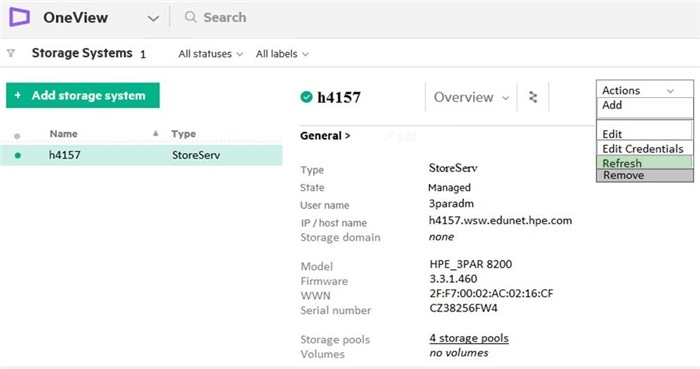Screen dimensions: 700x369
Task: Open the Actions menu dropdown
Action: coord(645,90)
